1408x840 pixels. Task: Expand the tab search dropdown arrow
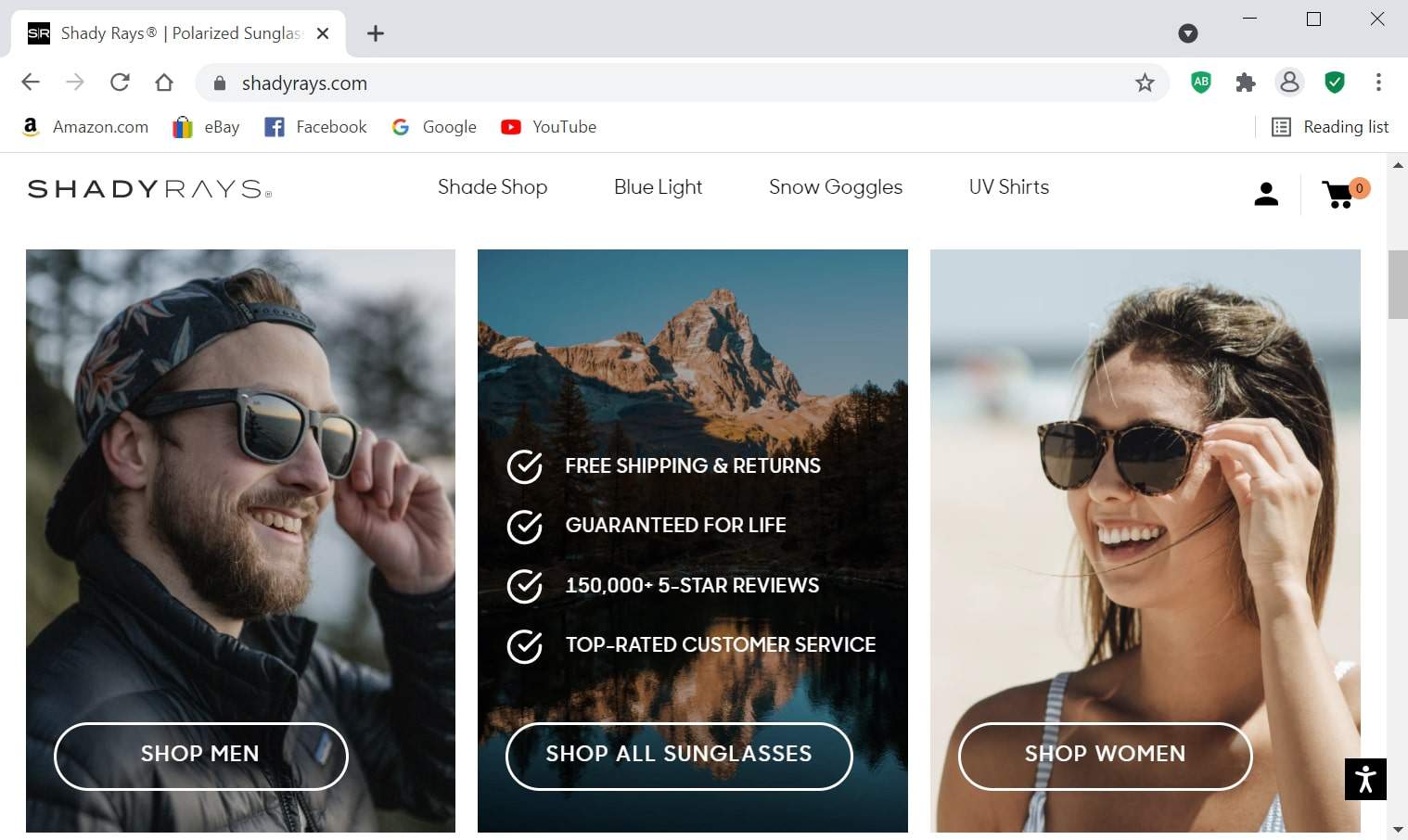[1187, 33]
